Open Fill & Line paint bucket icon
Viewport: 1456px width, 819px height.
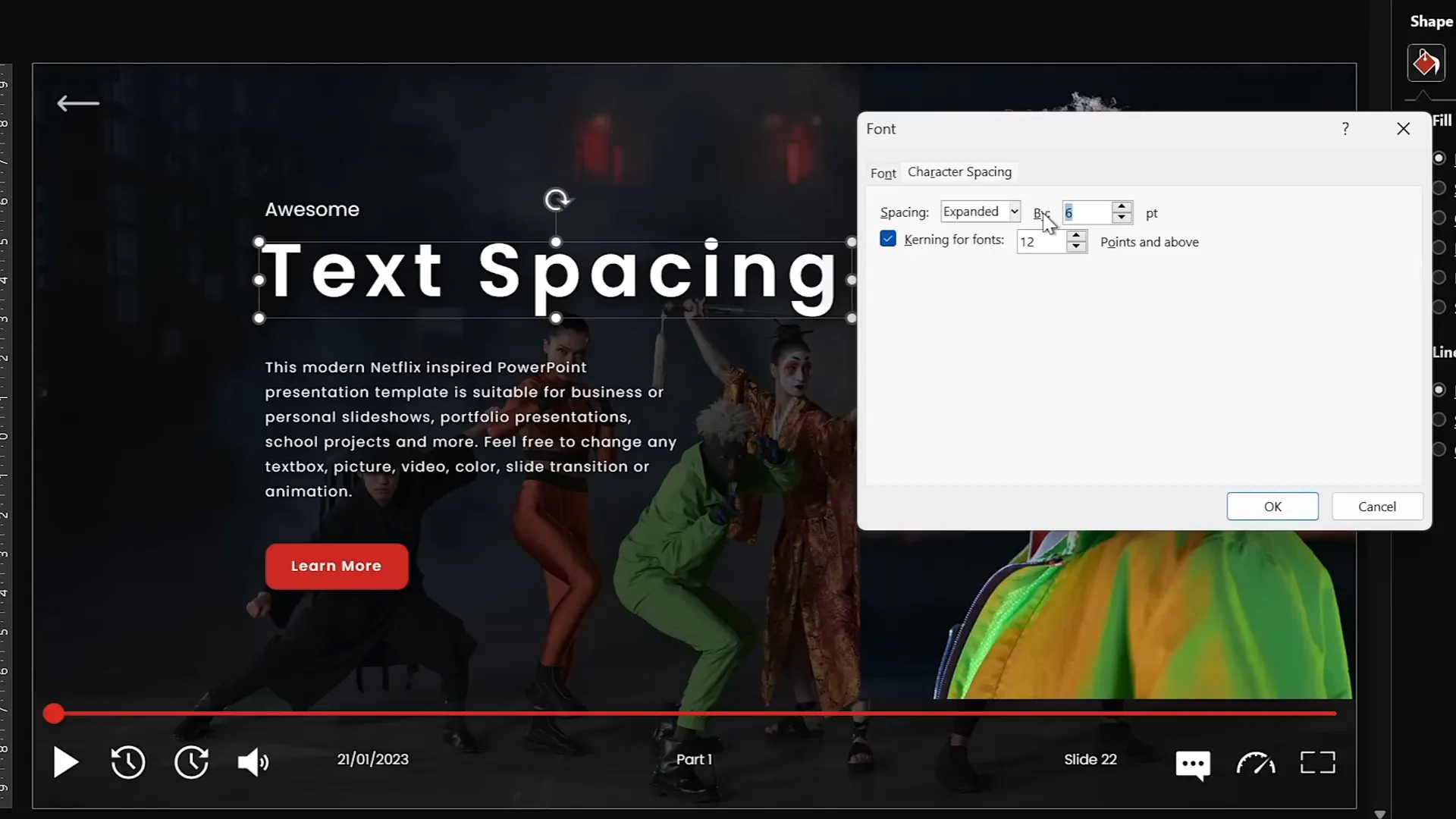pos(1426,63)
